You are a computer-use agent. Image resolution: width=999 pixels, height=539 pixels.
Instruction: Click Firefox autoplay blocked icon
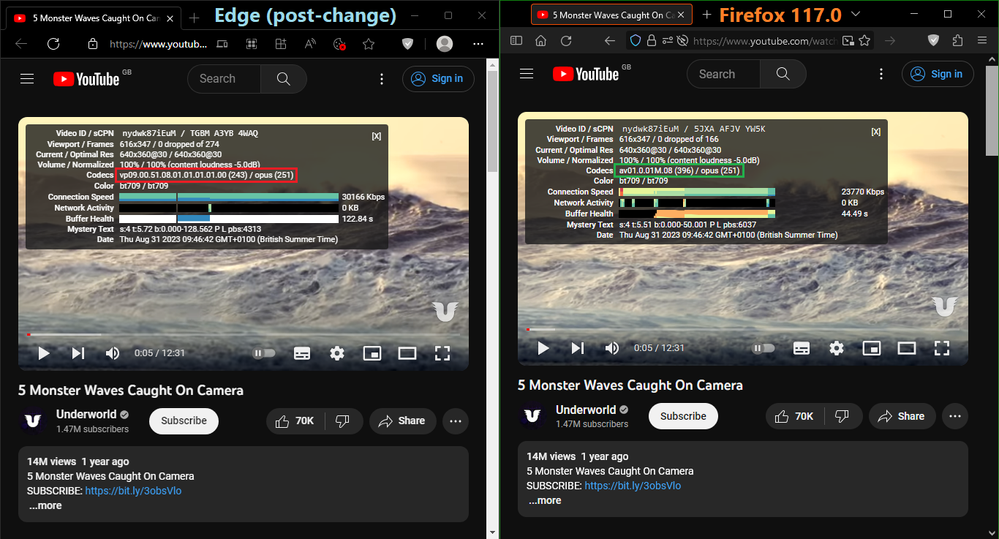click(682, 41)
